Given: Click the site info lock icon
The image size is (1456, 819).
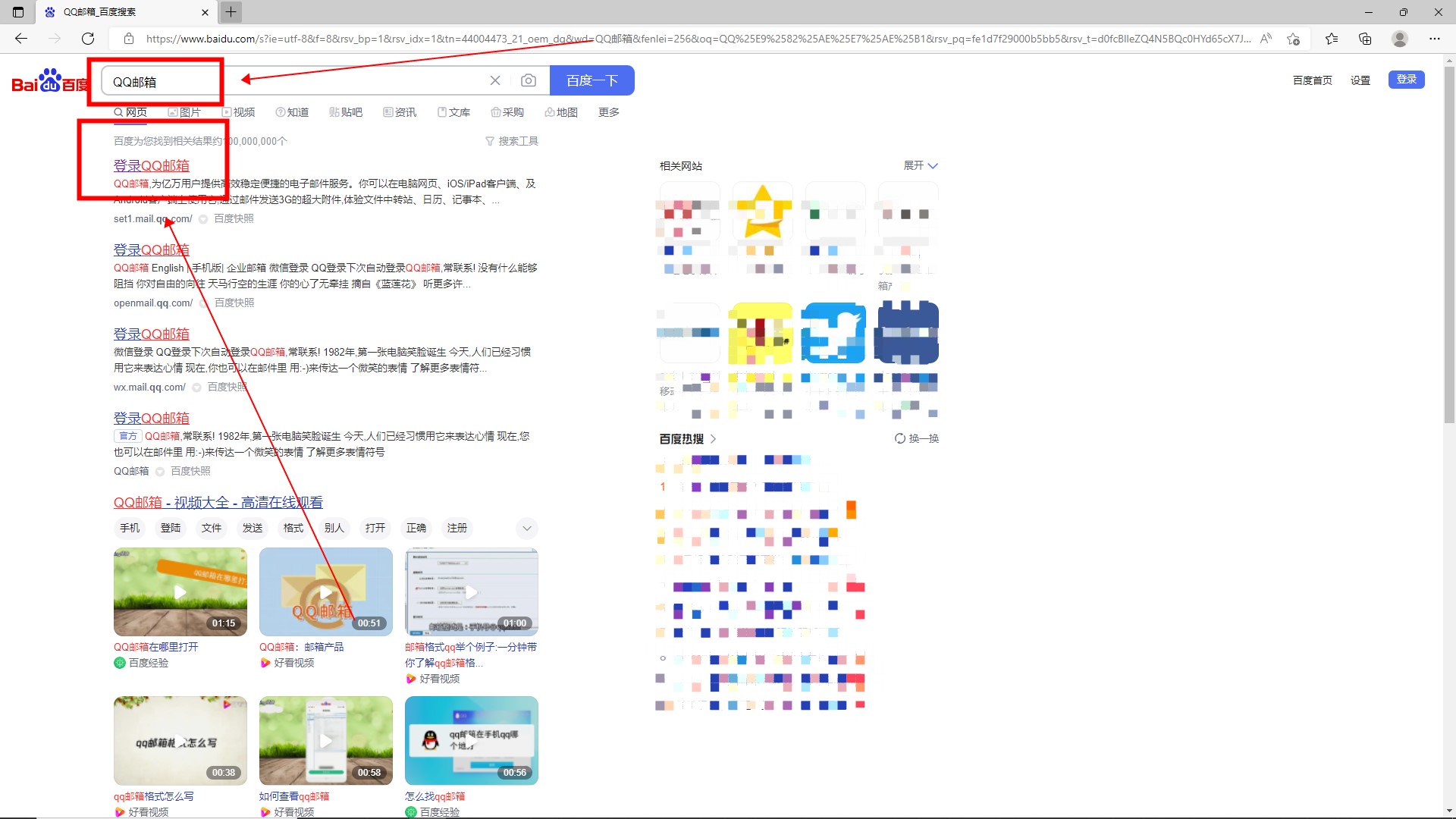Looking at the screenshot, I should click(129, 39).
